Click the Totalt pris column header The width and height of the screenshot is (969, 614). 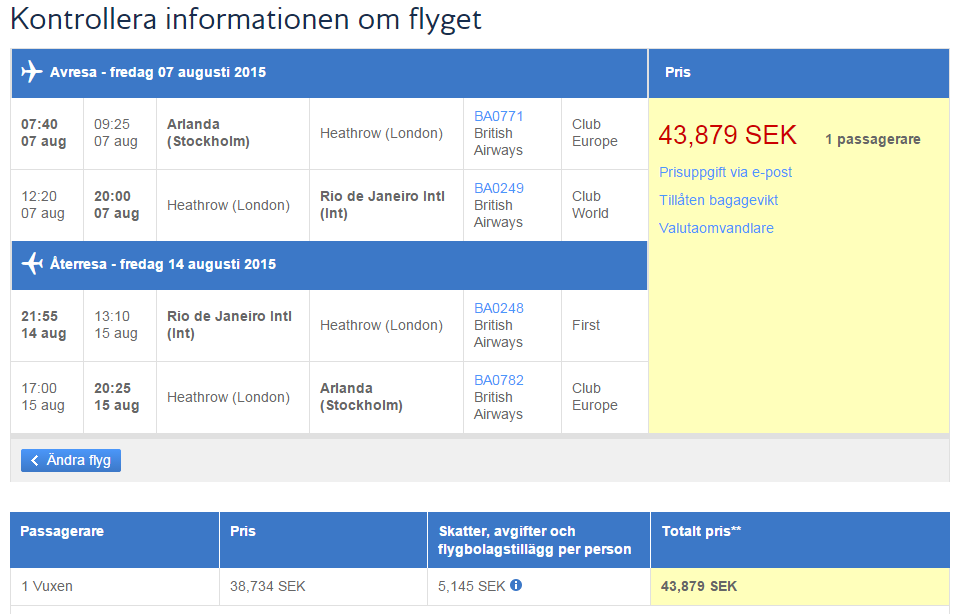click(701, 531)
